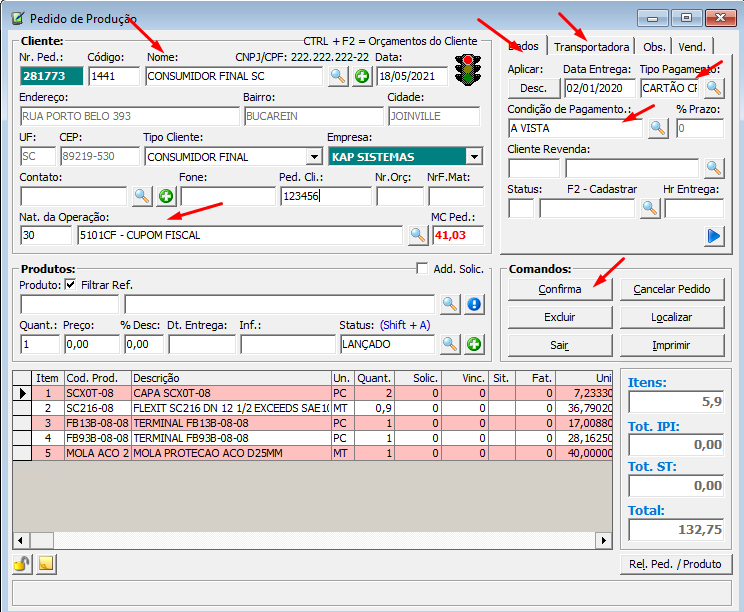Click magnifier next to Status F2 Cadastrar field
This screenshot has width=744, height=612.
click(x=650, y=209)
